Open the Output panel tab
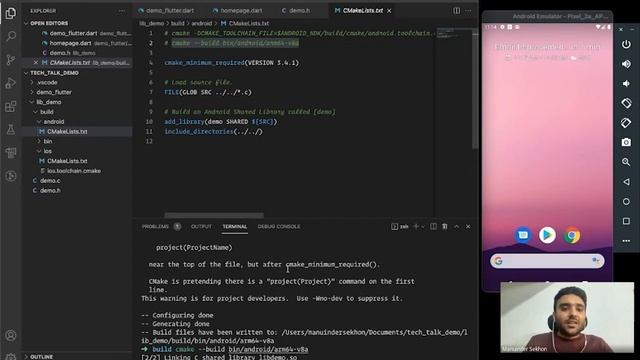Screen dimensions: 640x360 [x=201, y=226]
